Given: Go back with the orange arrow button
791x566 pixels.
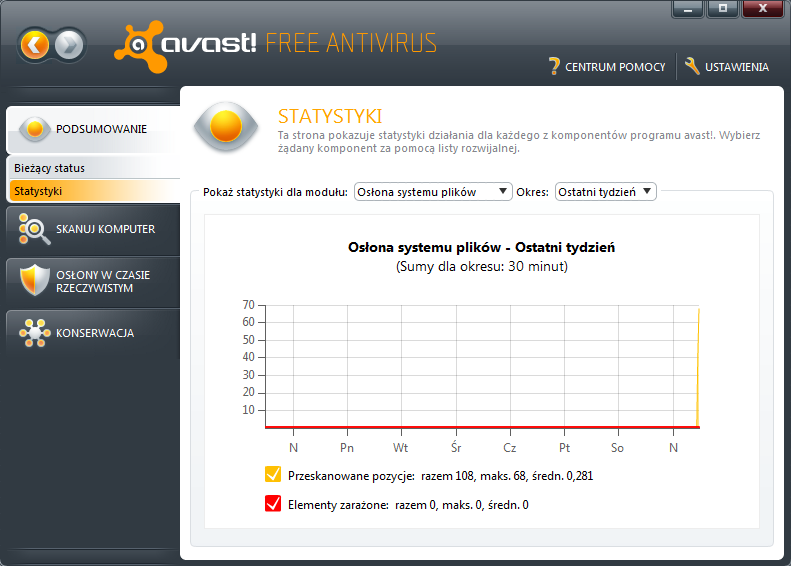Looking at the screenshot, I should [35, 45].
